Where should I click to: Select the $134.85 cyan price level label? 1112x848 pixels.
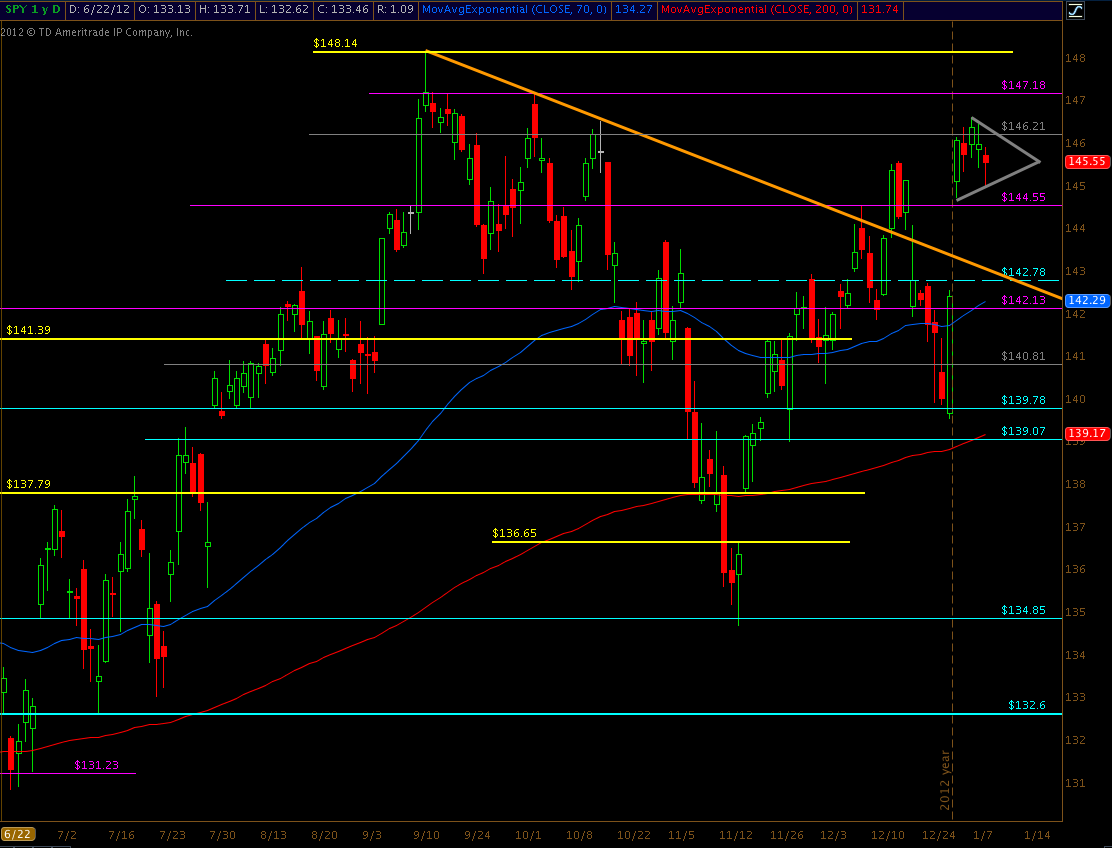pyautogui.click(x=1023, y=610)
